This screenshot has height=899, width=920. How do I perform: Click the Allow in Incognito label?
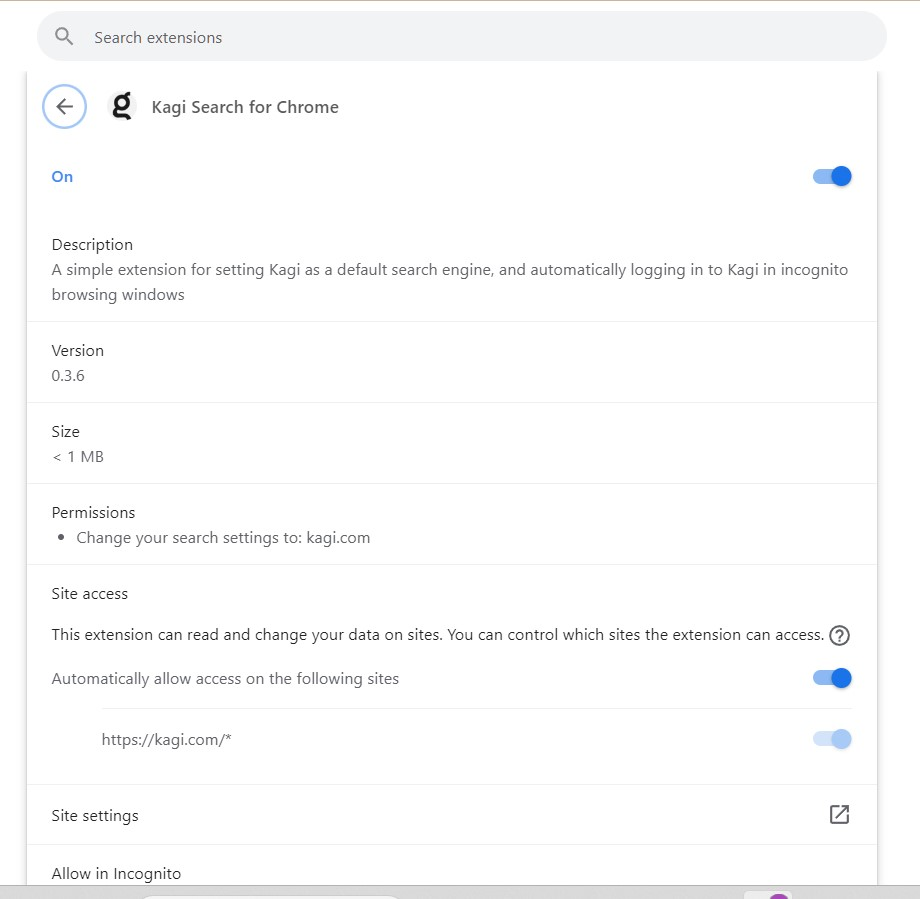[x=116, y=874]
